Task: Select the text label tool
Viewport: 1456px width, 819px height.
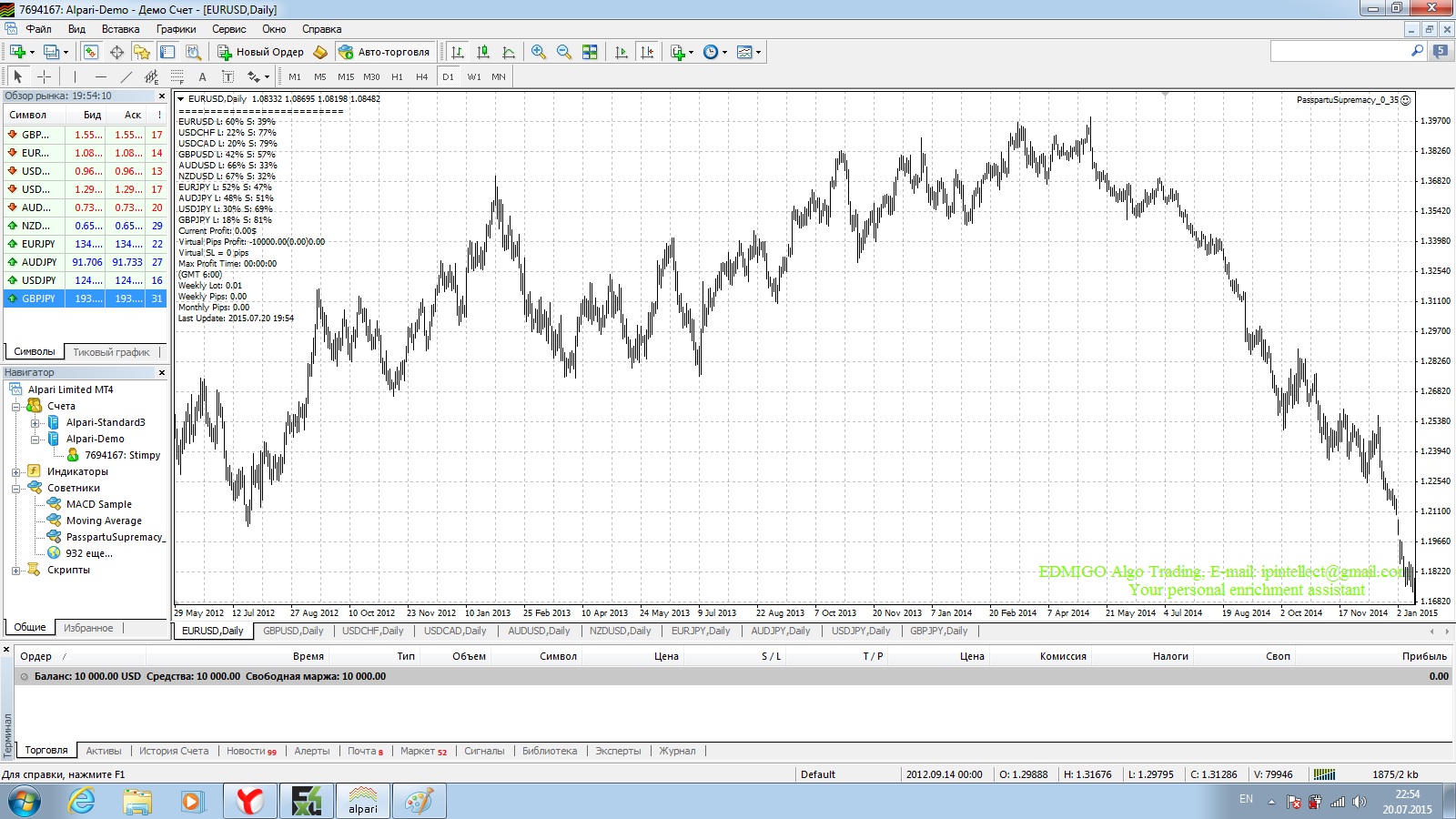Action: click(227, 76)
